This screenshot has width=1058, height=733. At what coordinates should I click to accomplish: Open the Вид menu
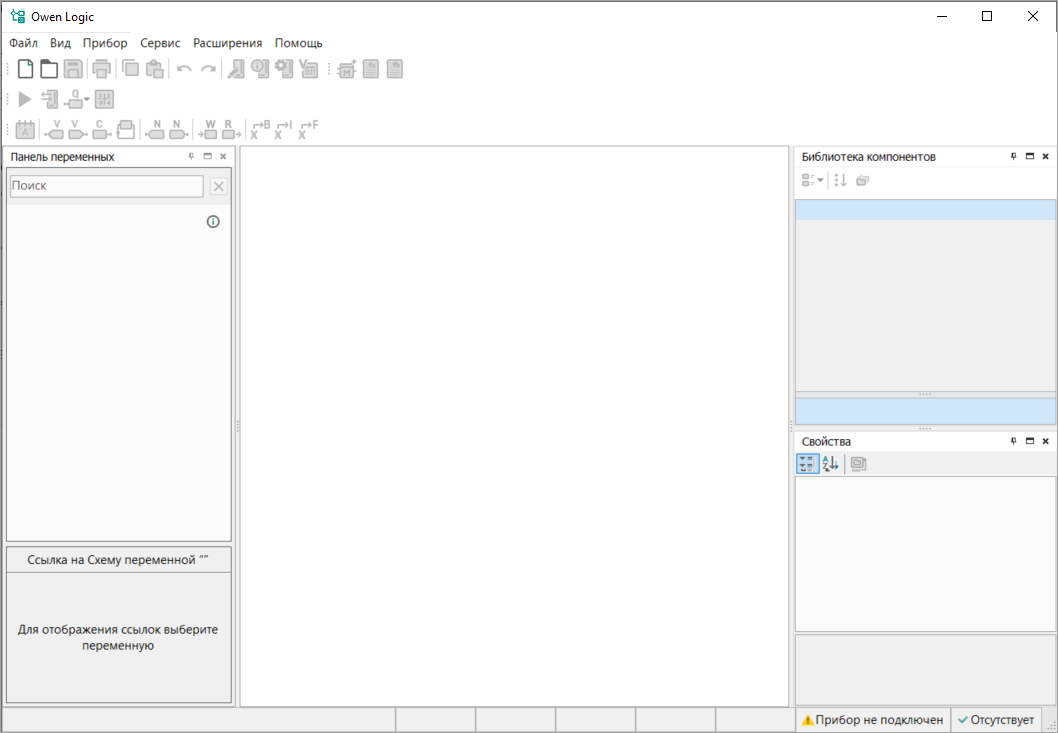coord(60,43)
